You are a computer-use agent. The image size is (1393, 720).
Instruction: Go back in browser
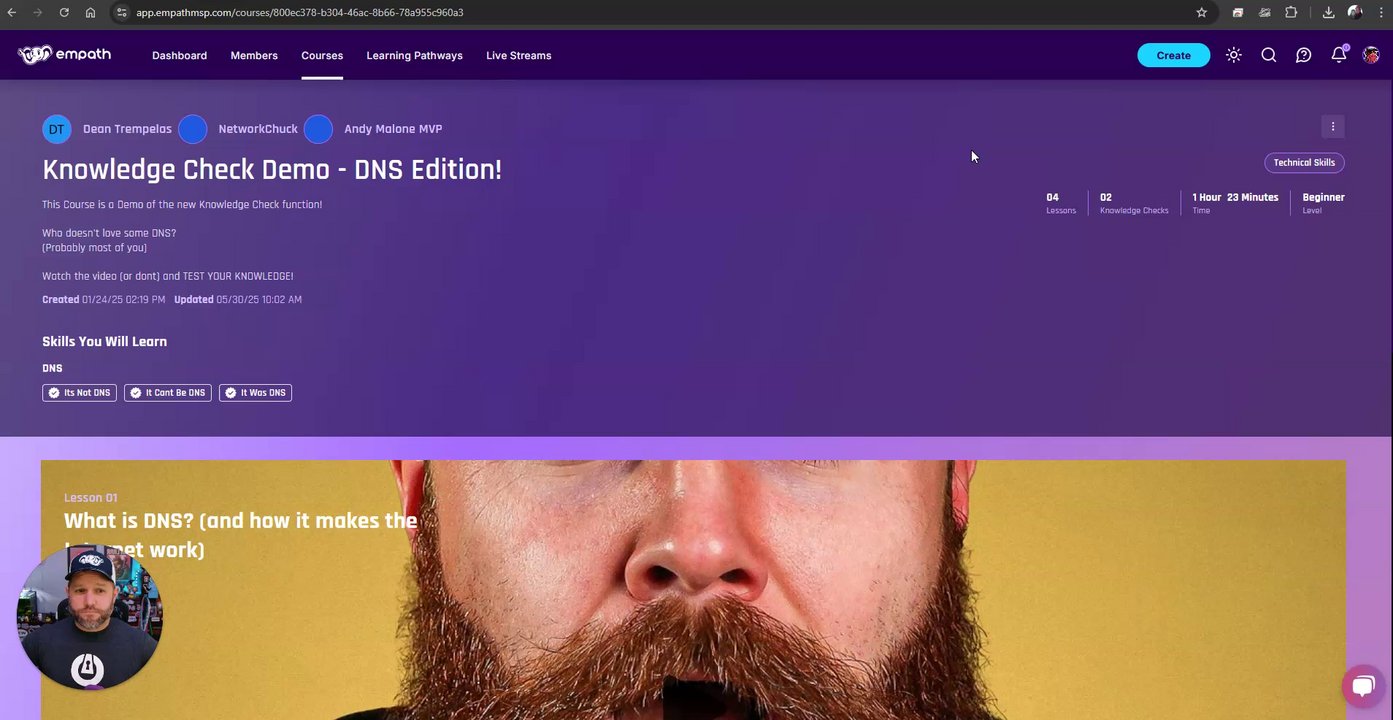coord(12,12)
